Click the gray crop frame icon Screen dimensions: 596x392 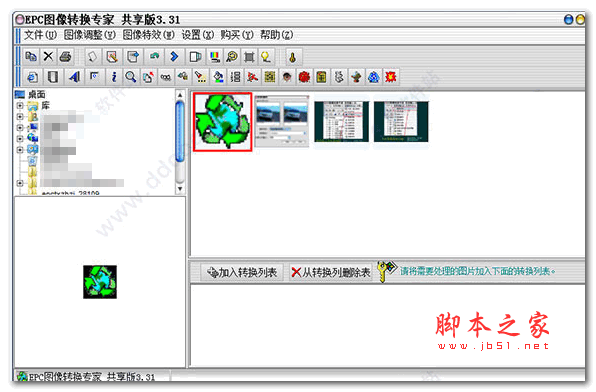coord(249,57)
